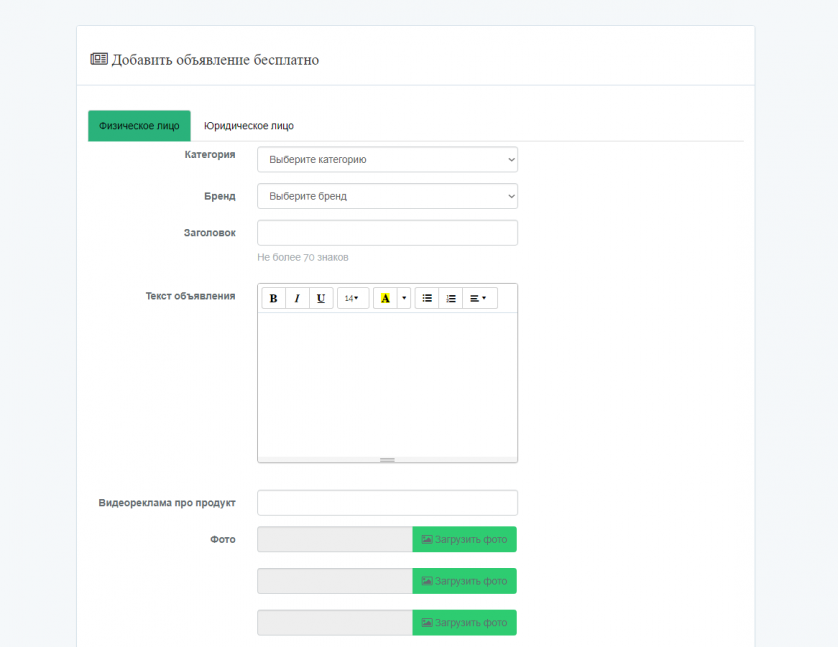Click the first Загрузить фото button

pos(464,539)
